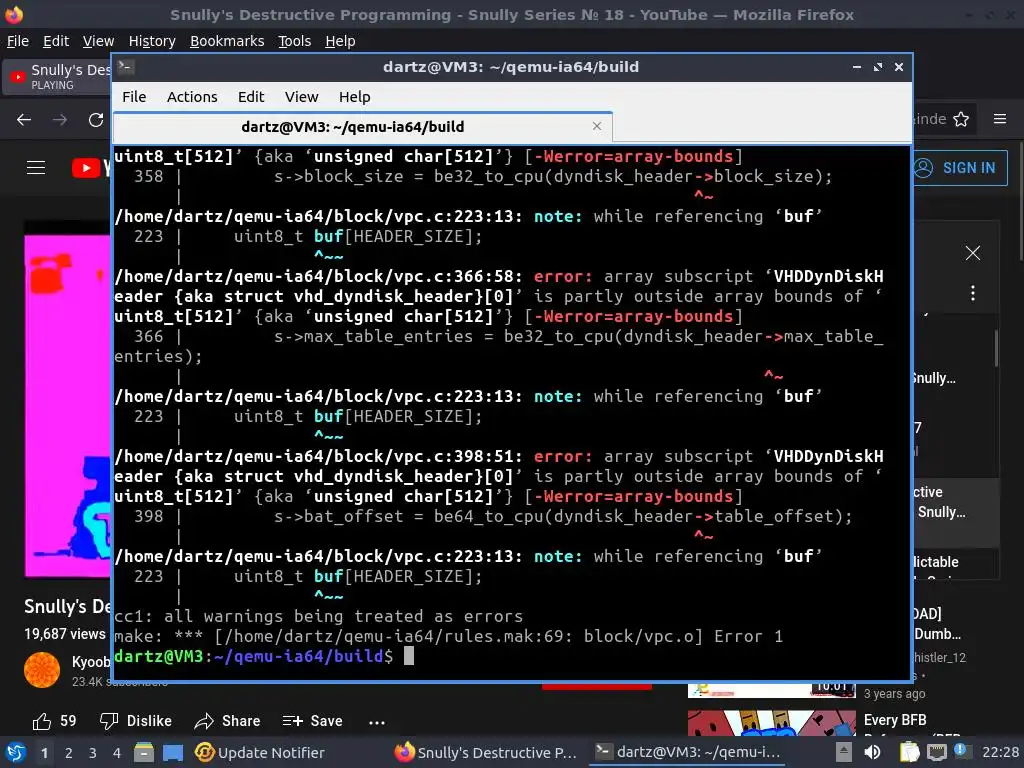Activate dartz@VM3 terminal taskbar entry

pos(688,752)
